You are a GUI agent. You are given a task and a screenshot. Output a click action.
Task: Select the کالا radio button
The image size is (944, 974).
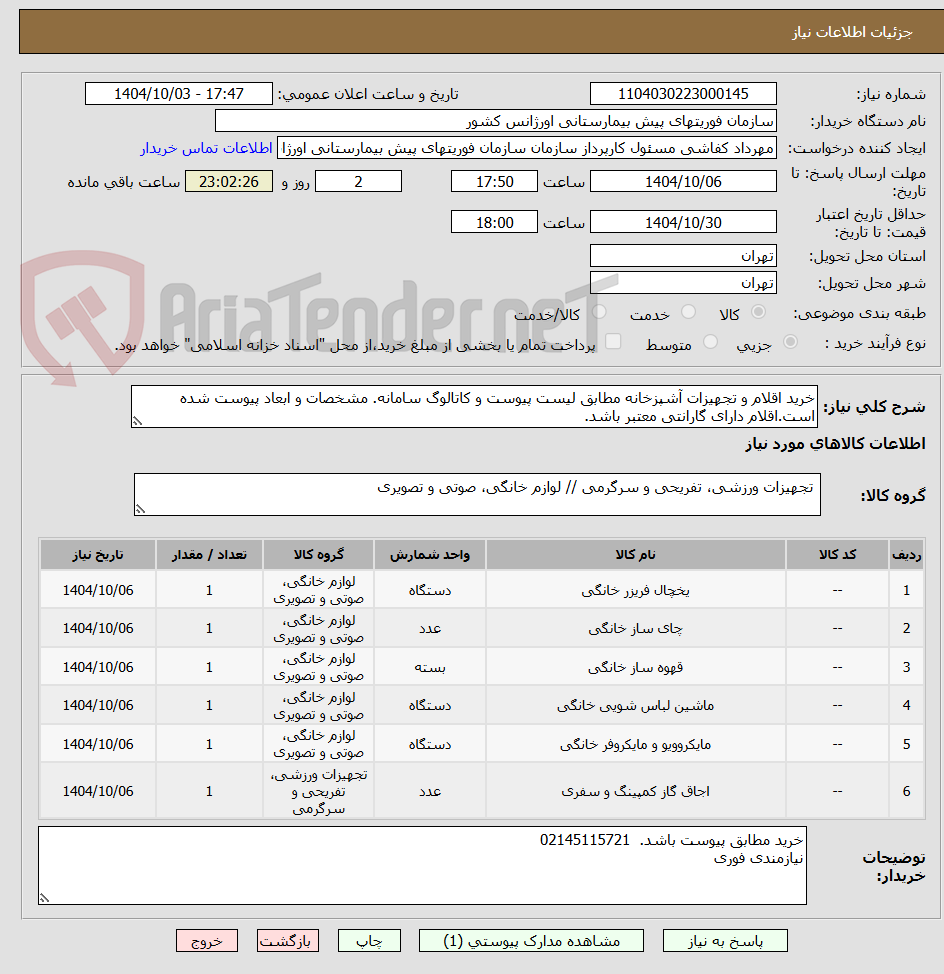(759, 312)
